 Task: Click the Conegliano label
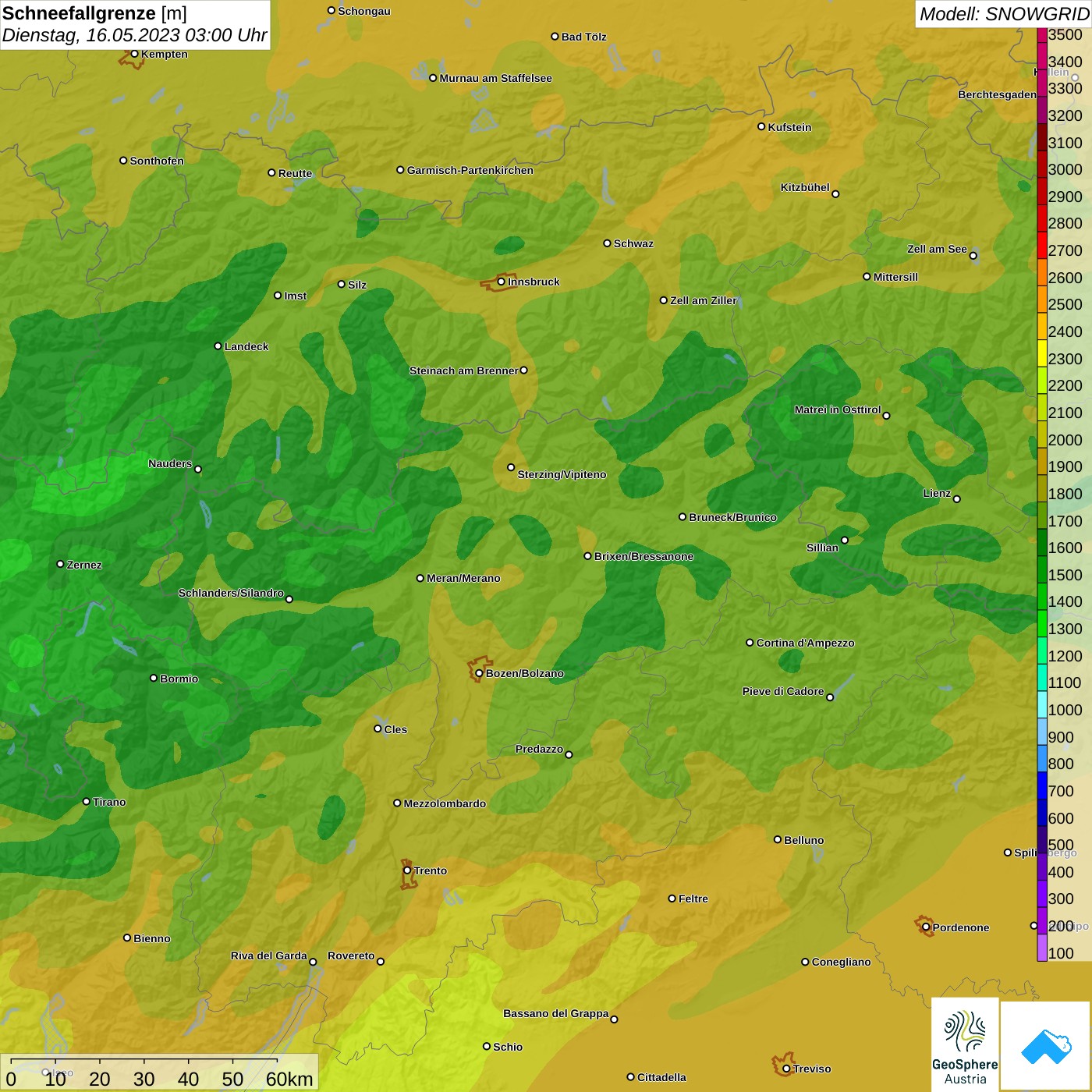841,962
